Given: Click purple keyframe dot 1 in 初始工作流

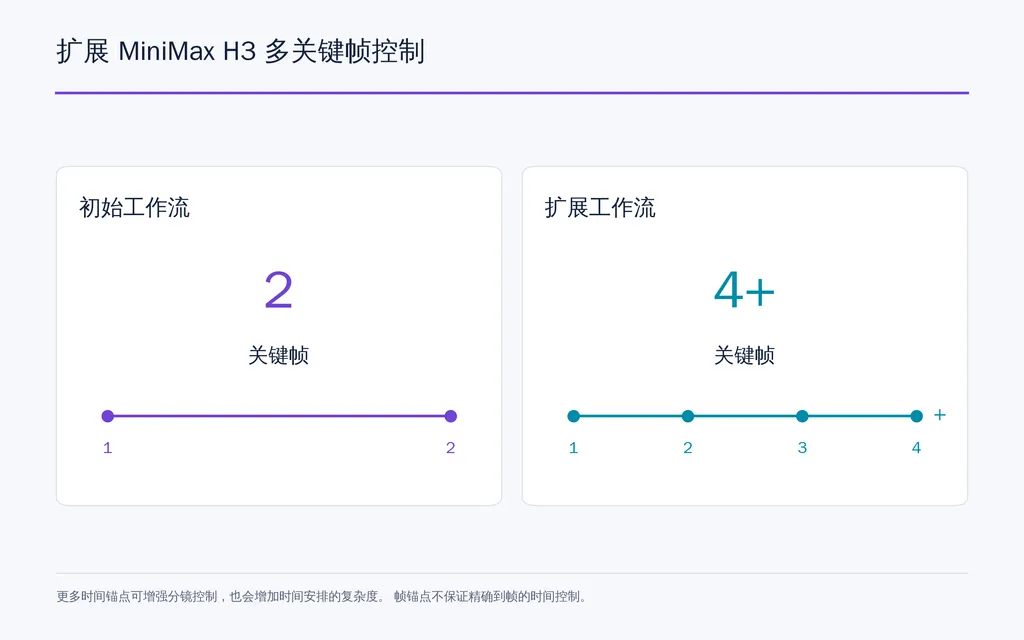Looking at the screenshot, I should 108,416.
